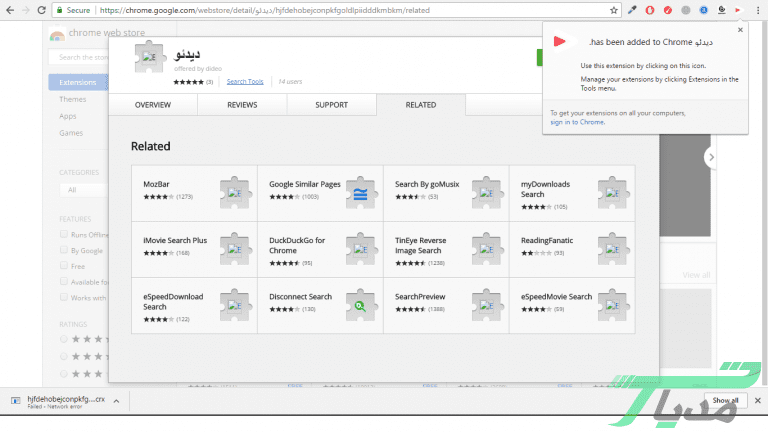Click the Search Tools category link

pyautogui.click(x=245, y=82)
